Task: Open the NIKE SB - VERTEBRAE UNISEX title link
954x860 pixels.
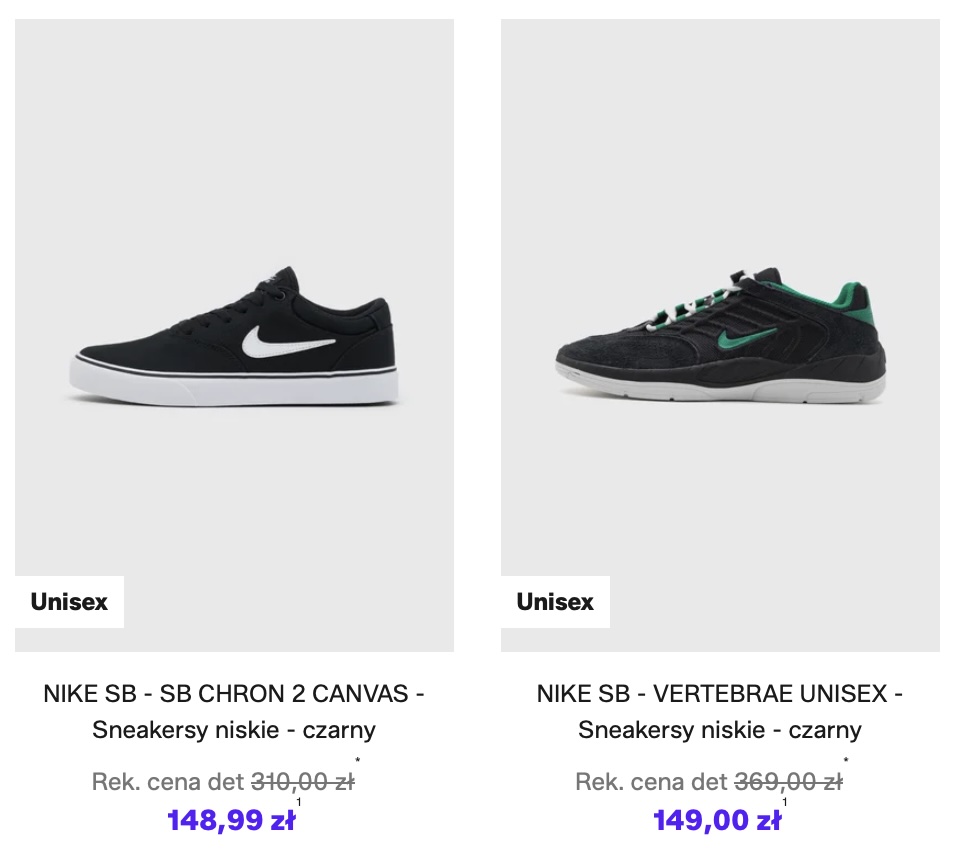Action: click(x=720, y=693)
